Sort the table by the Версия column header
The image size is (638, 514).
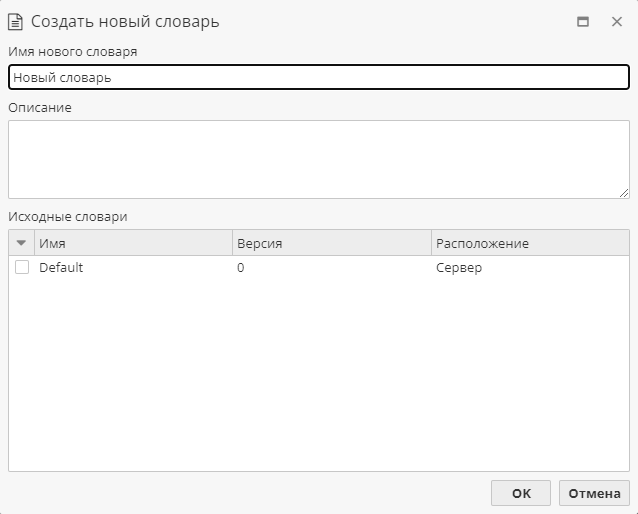(332, 243)
